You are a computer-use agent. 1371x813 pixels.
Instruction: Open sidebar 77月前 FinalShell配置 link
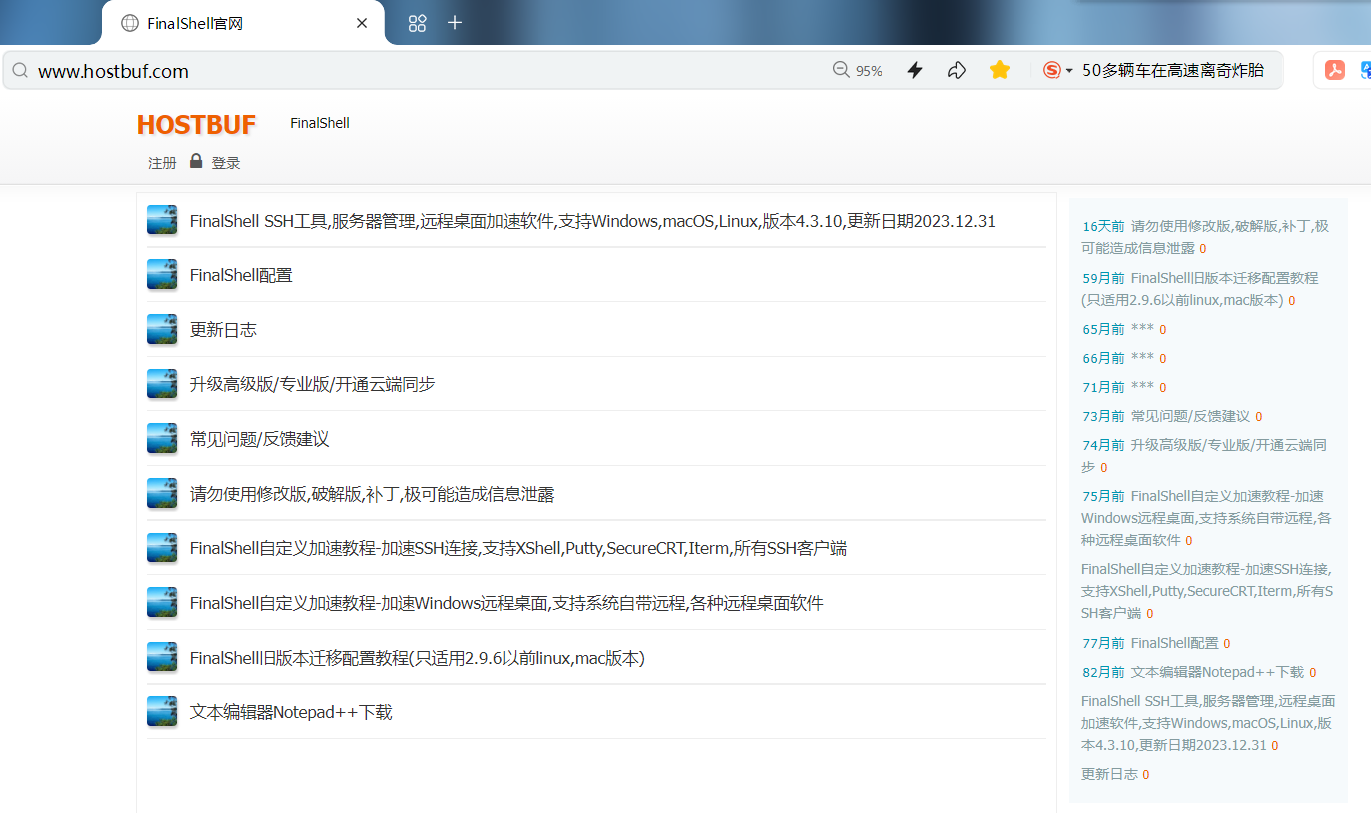tap(1174, 643)
